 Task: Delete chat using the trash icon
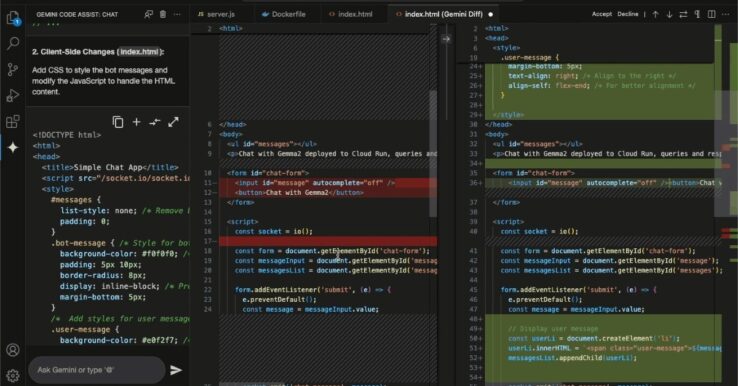pos(163,14)
